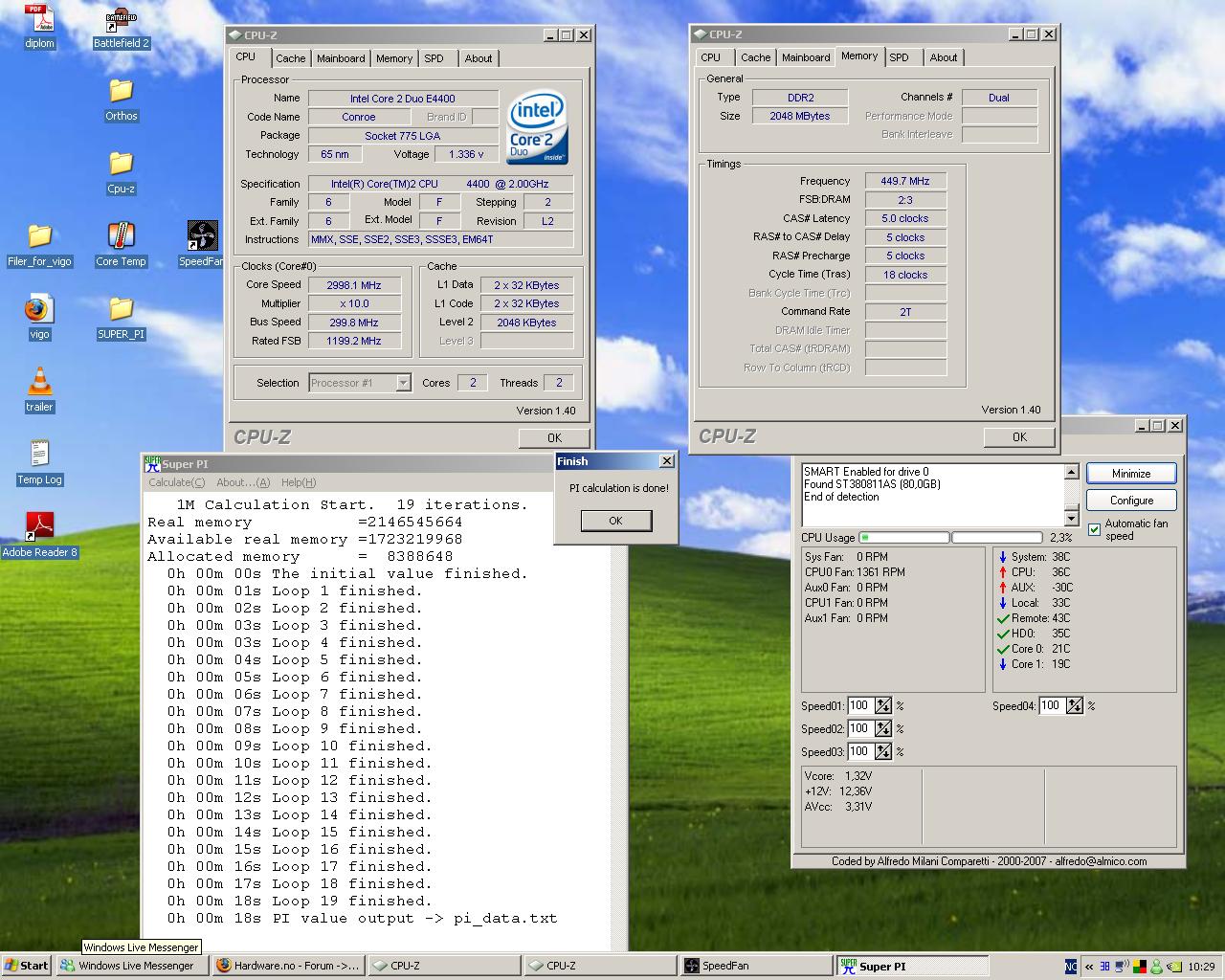Open About menu in Super PI
The image size is (1225, 980).
(243, 482)
